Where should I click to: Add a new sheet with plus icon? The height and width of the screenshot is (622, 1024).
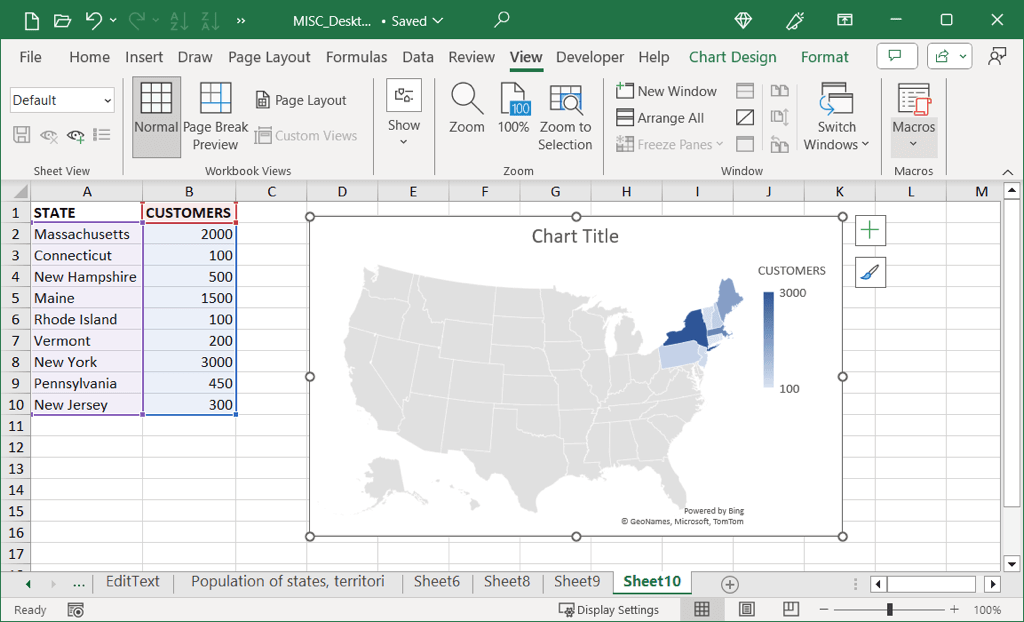pyautogui.click(x=730, y=584)
